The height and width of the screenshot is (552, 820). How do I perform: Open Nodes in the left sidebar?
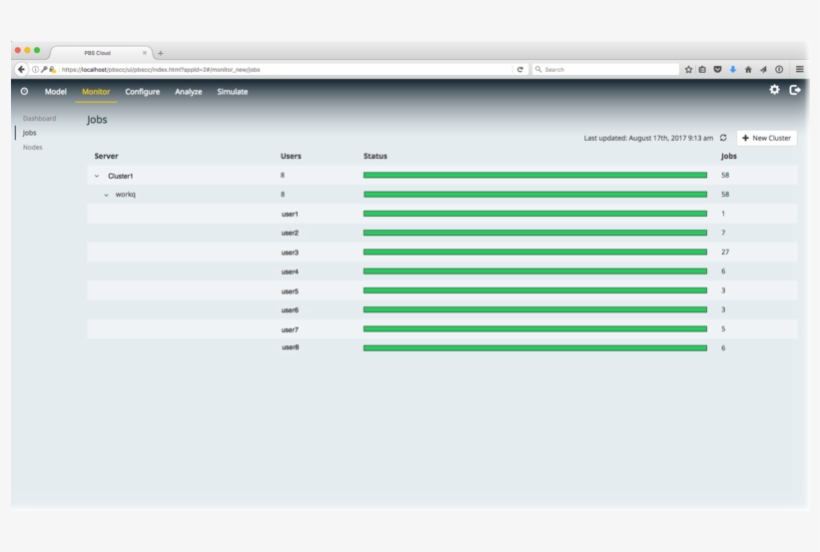click(33, 147)
